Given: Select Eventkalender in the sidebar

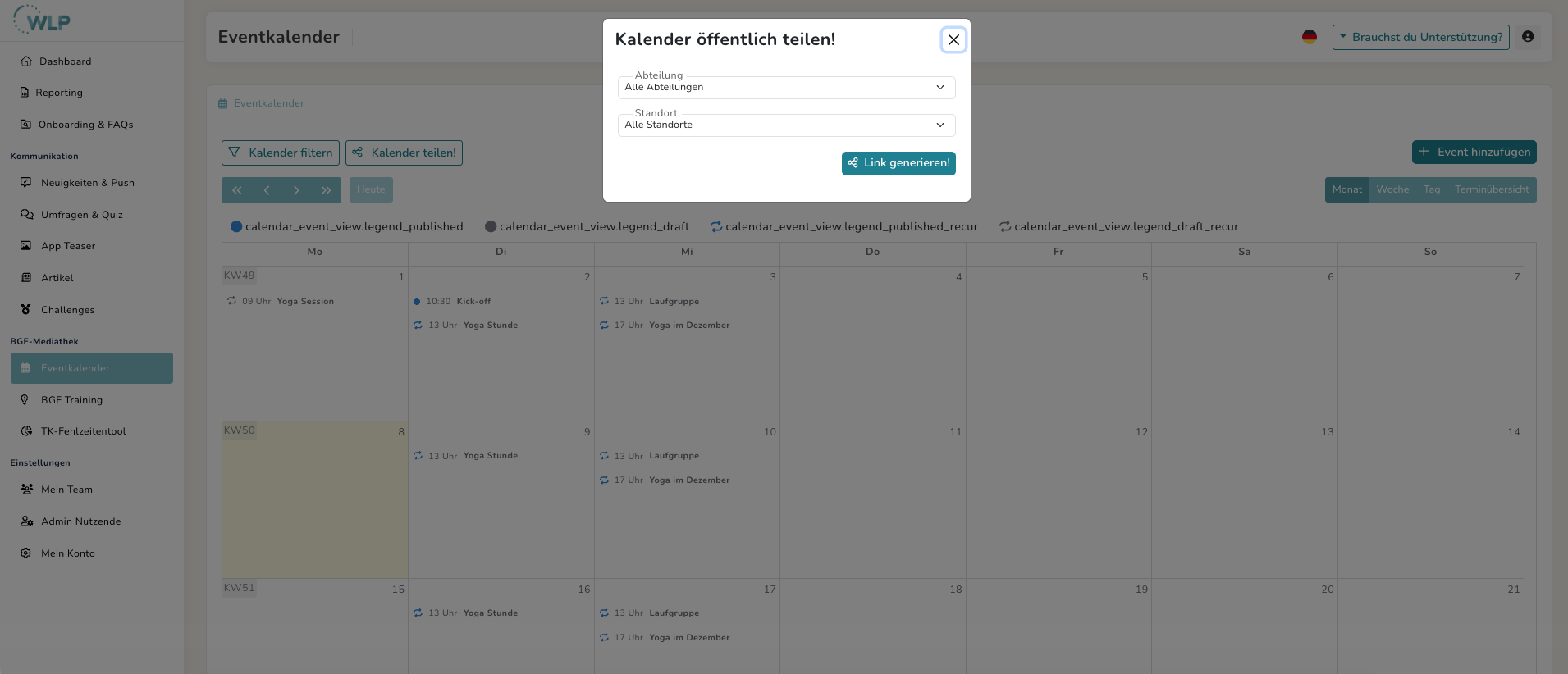Looking at the screenshot, I should click(92, 368).
